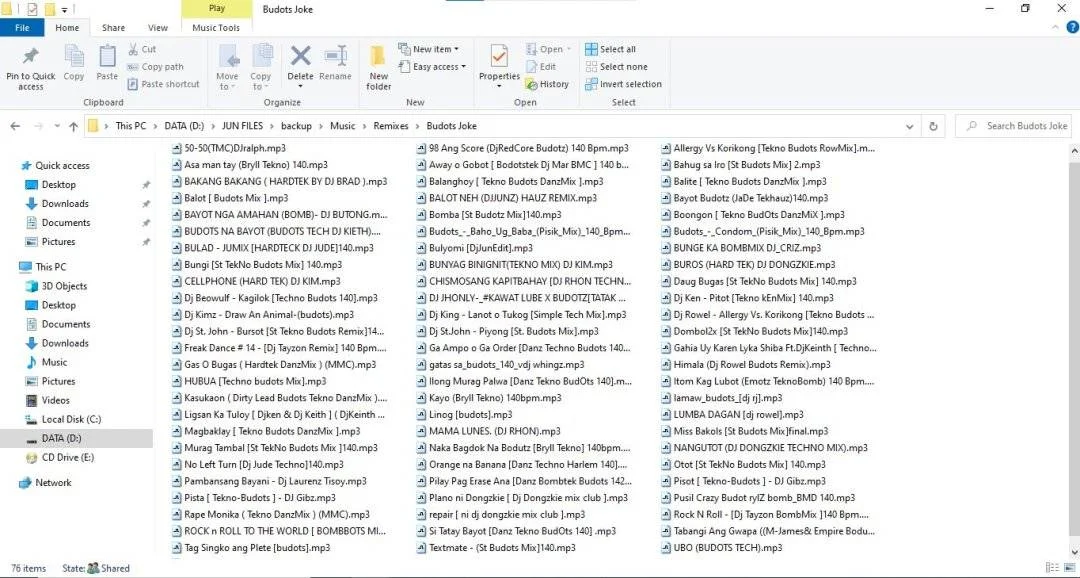Open recent locations dropdown arrow
The height and width of the screenshot is (578, 1080).
tap(56, 126)
